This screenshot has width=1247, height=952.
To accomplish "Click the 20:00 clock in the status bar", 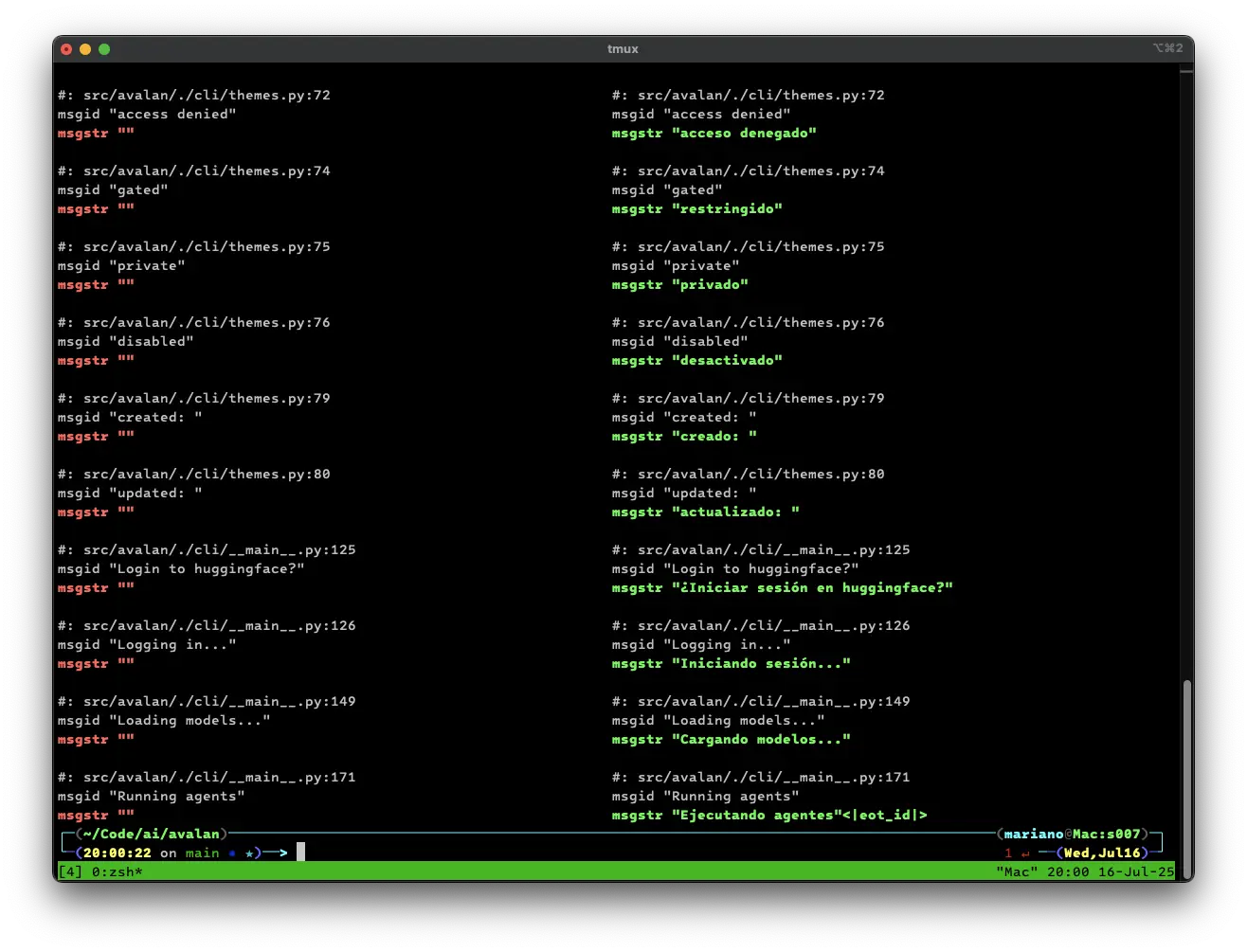I will [x=1065, y=871].
